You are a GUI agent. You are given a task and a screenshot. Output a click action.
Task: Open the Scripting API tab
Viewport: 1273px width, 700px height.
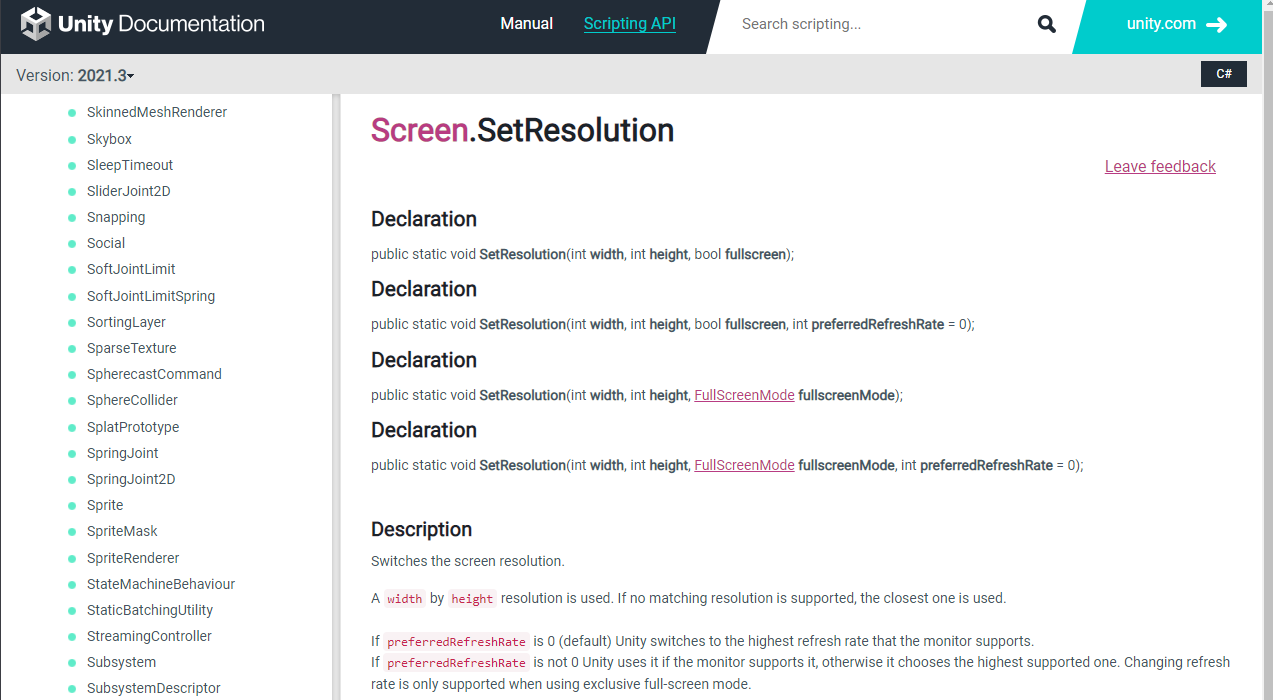coord(630,24)
